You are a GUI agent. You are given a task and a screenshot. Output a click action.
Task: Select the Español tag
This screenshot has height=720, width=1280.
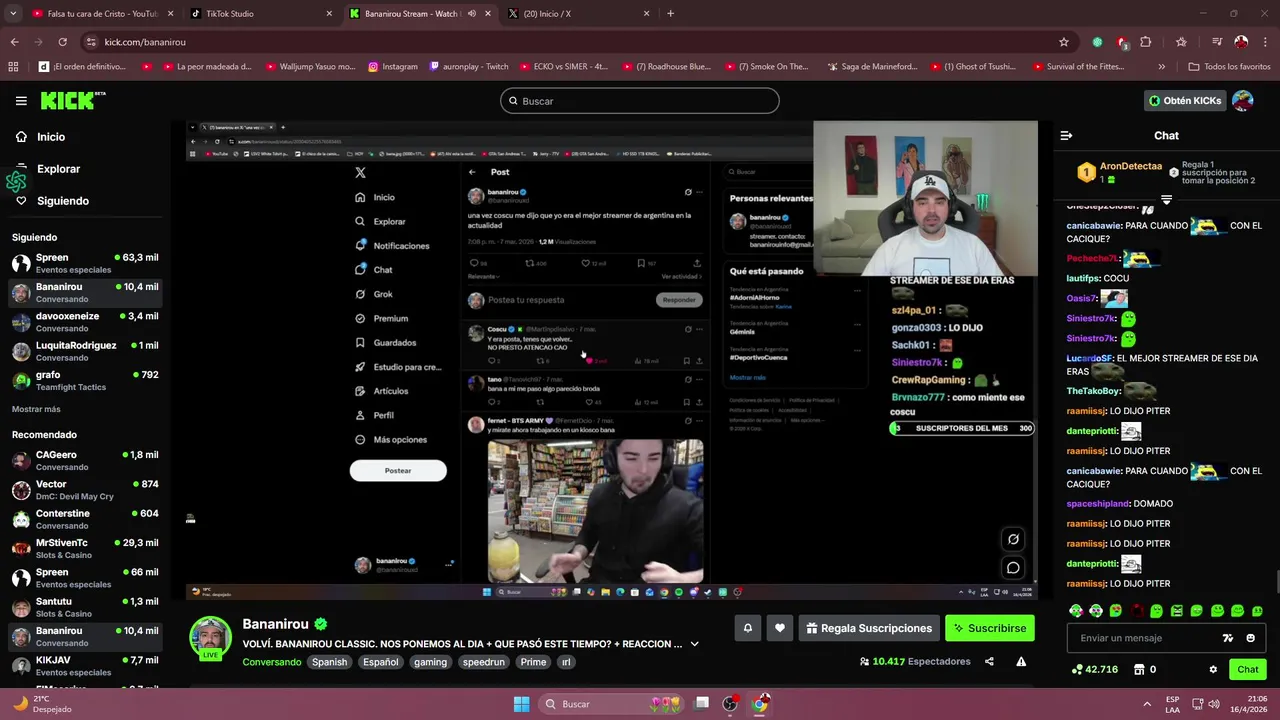(381, 662)
